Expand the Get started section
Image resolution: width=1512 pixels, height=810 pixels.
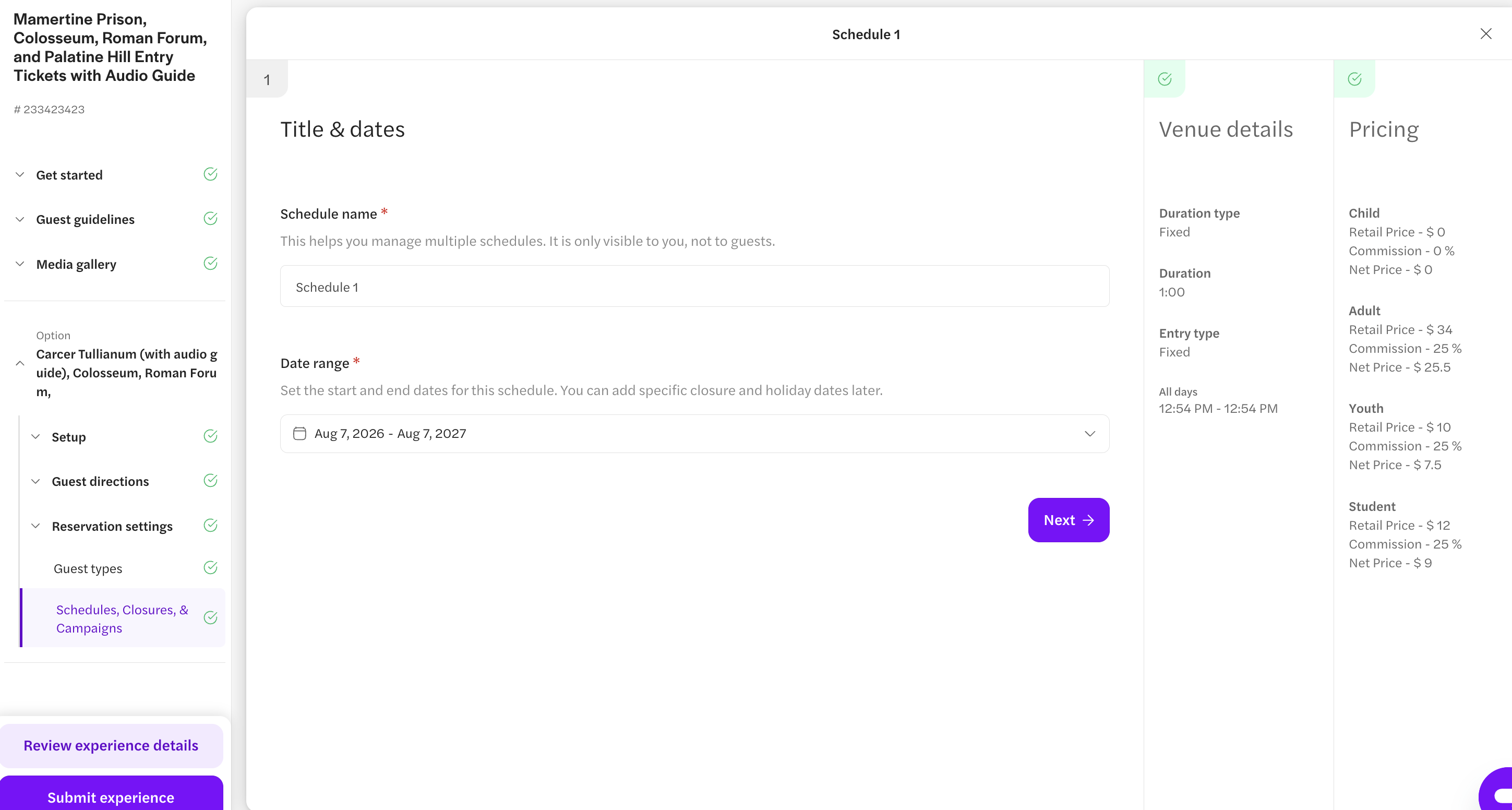[20, 175]
